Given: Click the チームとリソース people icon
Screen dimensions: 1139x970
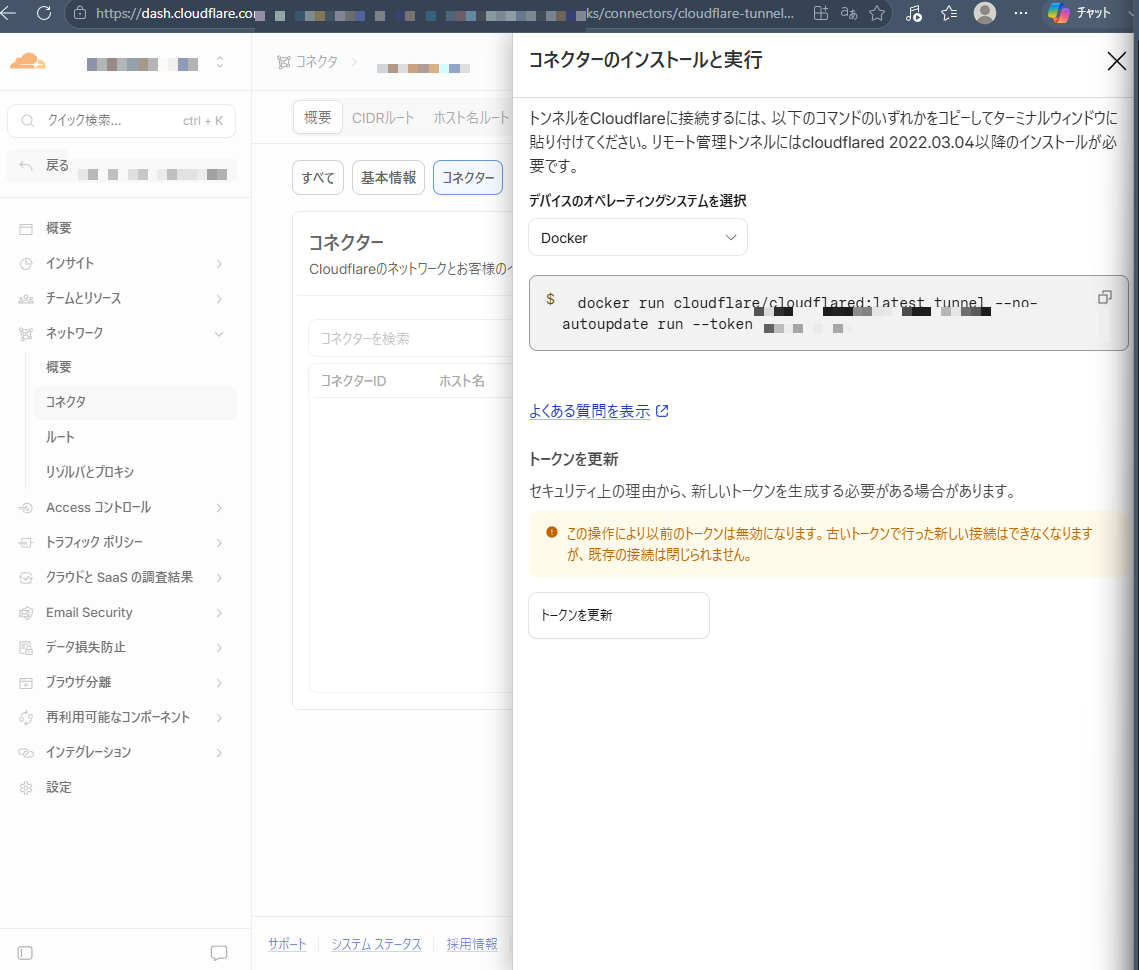Looking at the screenshot, I should click(x=26, y=299).
